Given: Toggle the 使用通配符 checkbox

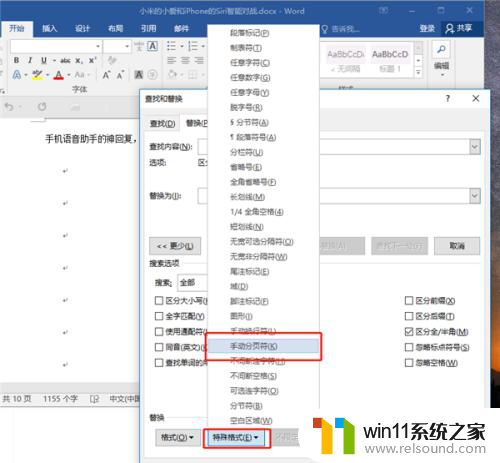Looking at the screenshot, I should point(159,331).
